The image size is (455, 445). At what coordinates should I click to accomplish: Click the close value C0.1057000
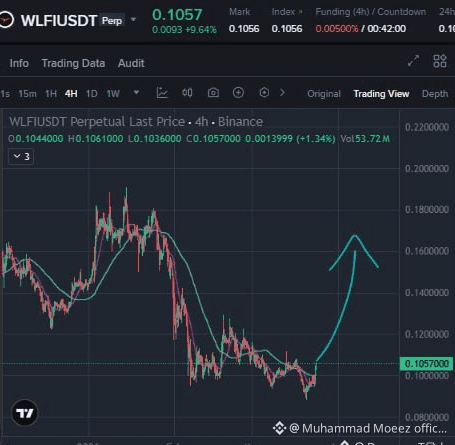(213, 139)
